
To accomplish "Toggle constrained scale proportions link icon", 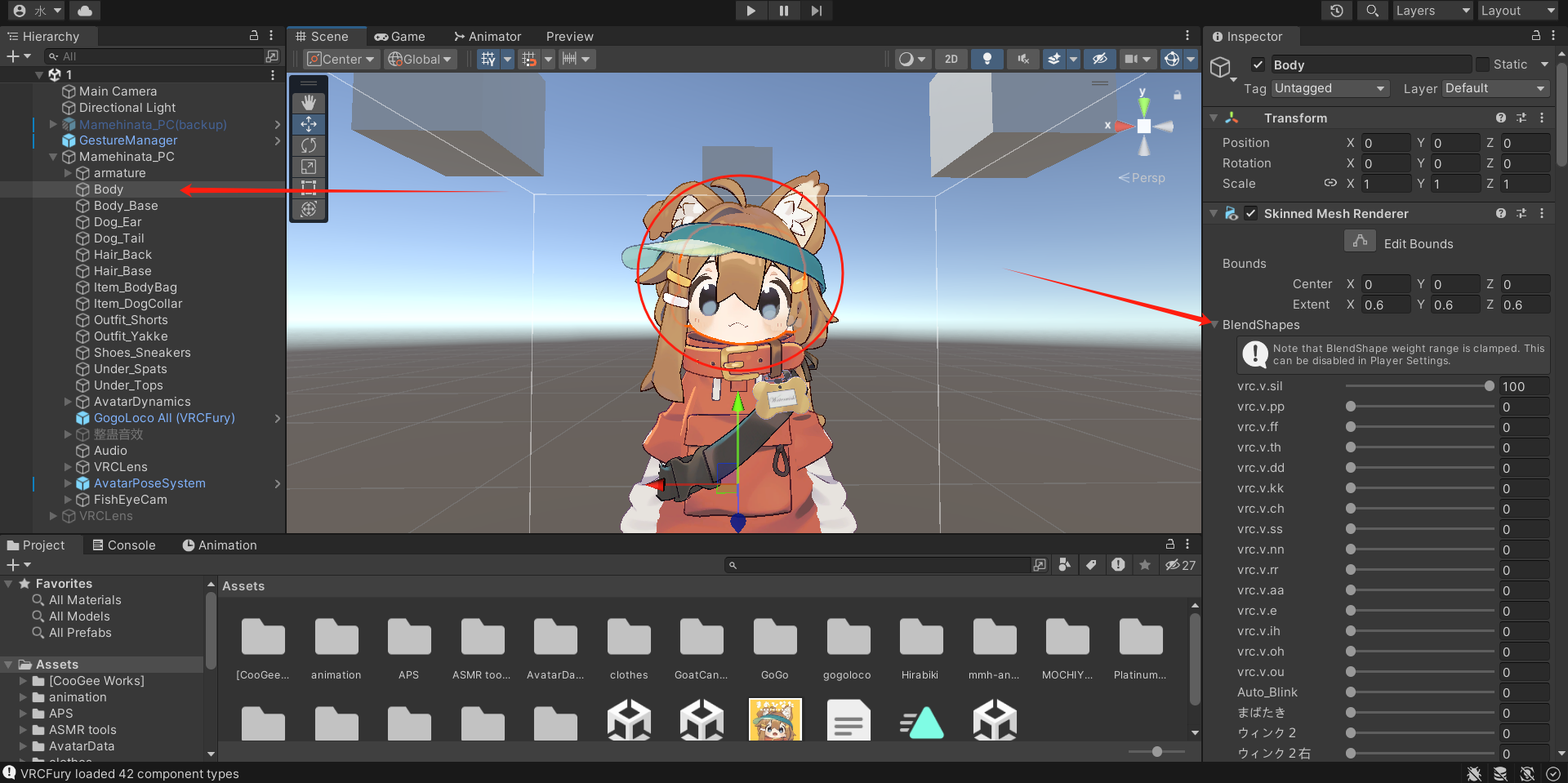I will (1330, 183).
